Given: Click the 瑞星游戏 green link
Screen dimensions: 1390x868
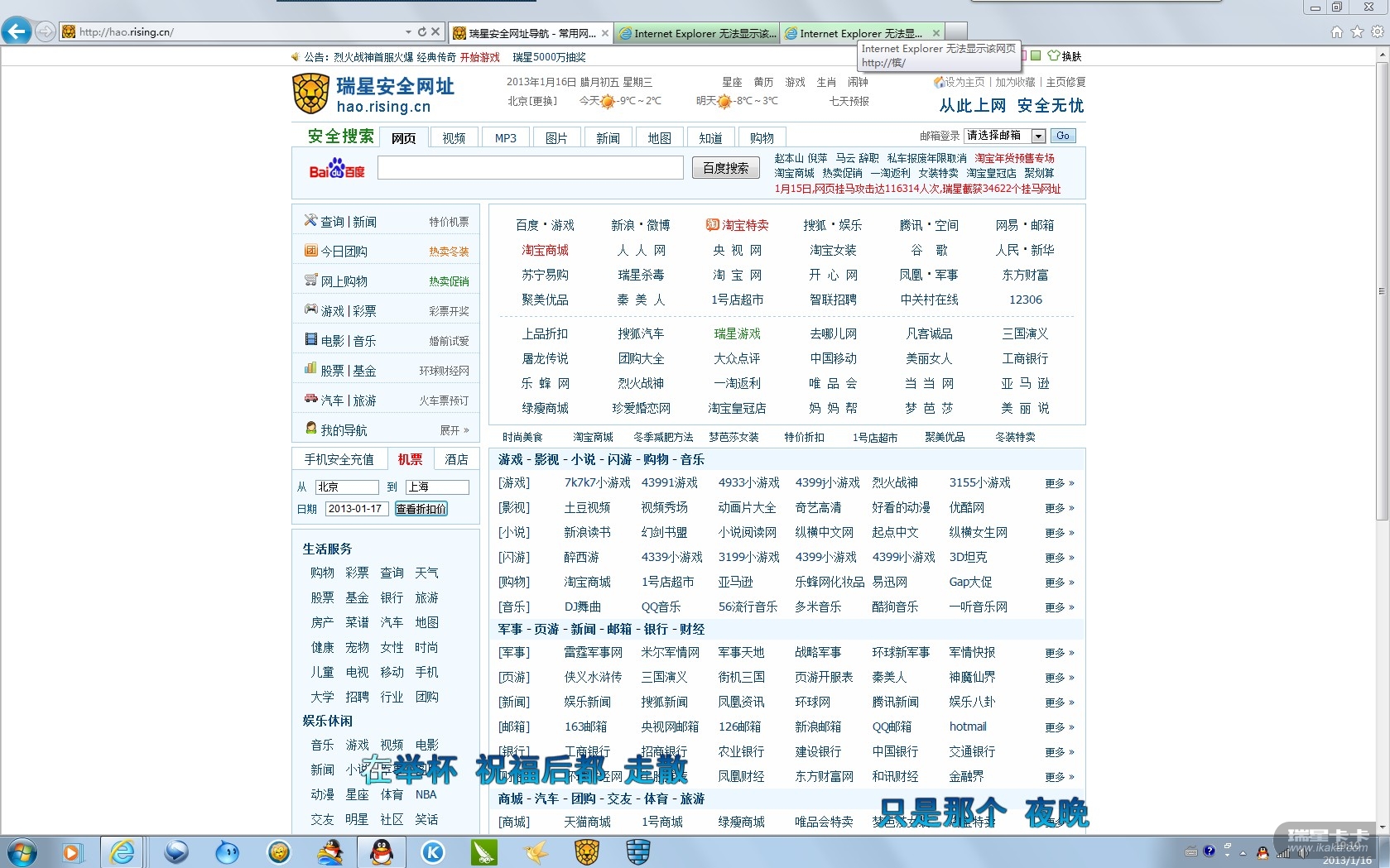Looking at the screenshot, I should coord(737,333).
